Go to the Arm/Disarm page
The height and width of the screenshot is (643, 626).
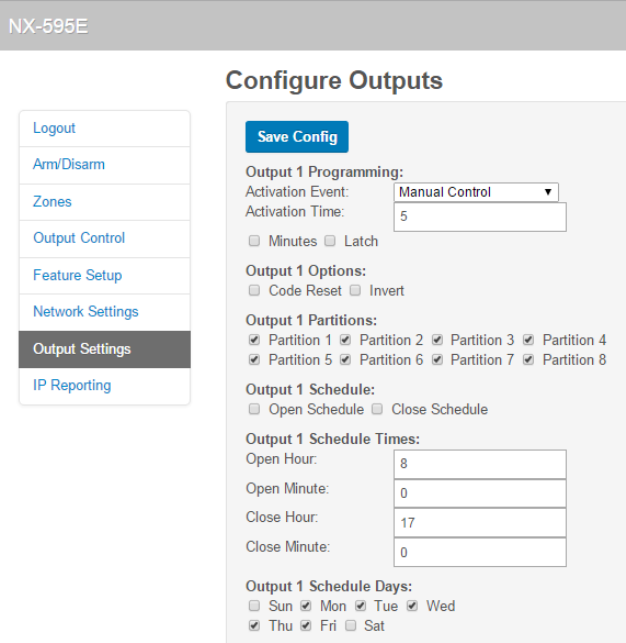click(68, 165)
